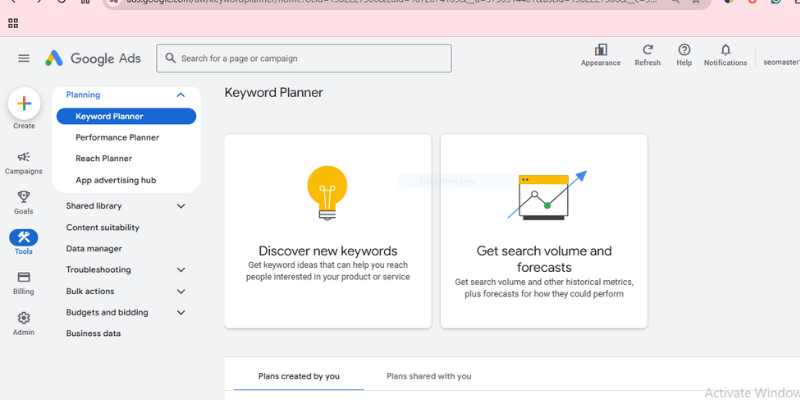Image resolution: width=800 pixels, height=400 pixels.
Task: Collapse the Planning section
Action: pos(181,95)
